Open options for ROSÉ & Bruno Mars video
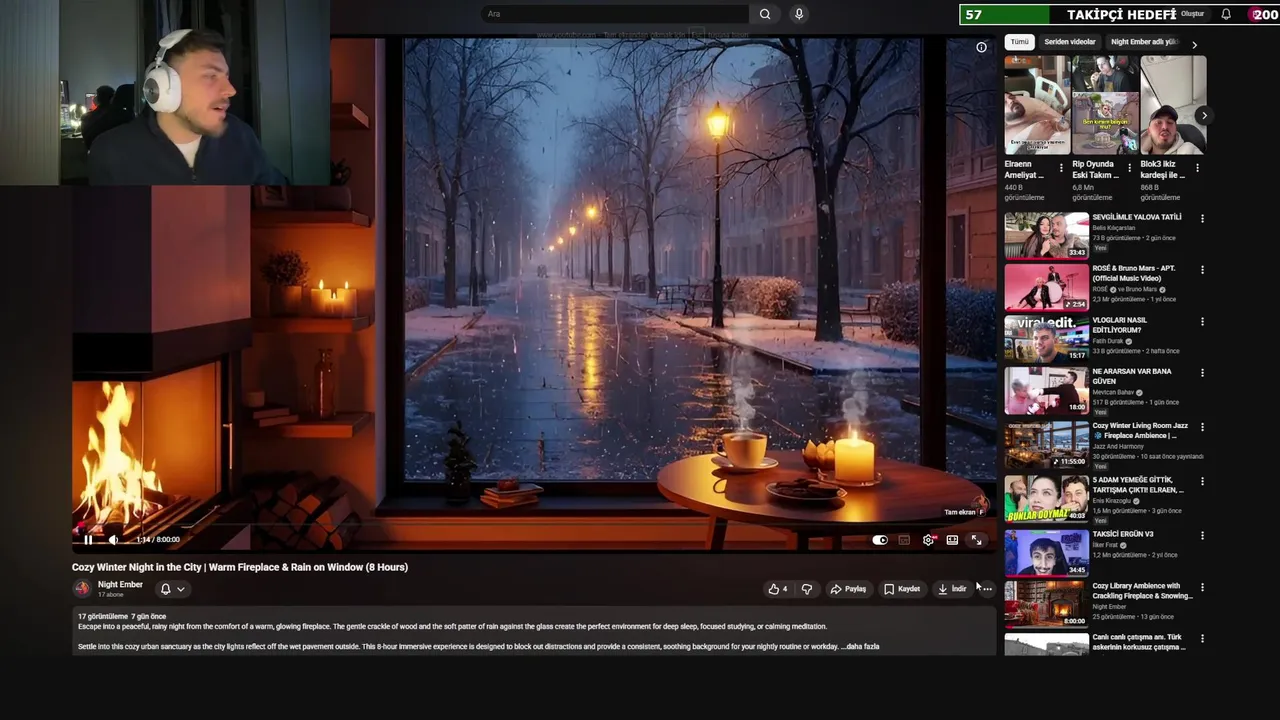1280x720 pixels. [x=1202, y=270]
